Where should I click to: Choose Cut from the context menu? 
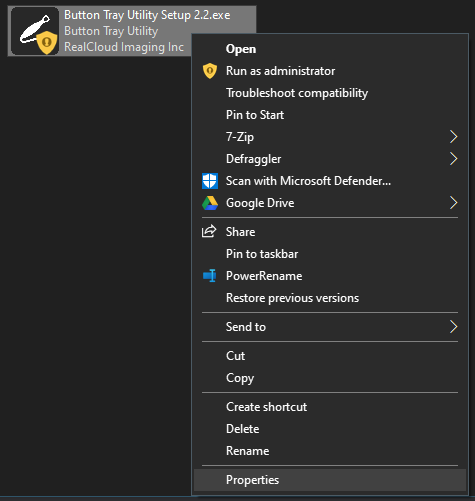coord(330,356)
